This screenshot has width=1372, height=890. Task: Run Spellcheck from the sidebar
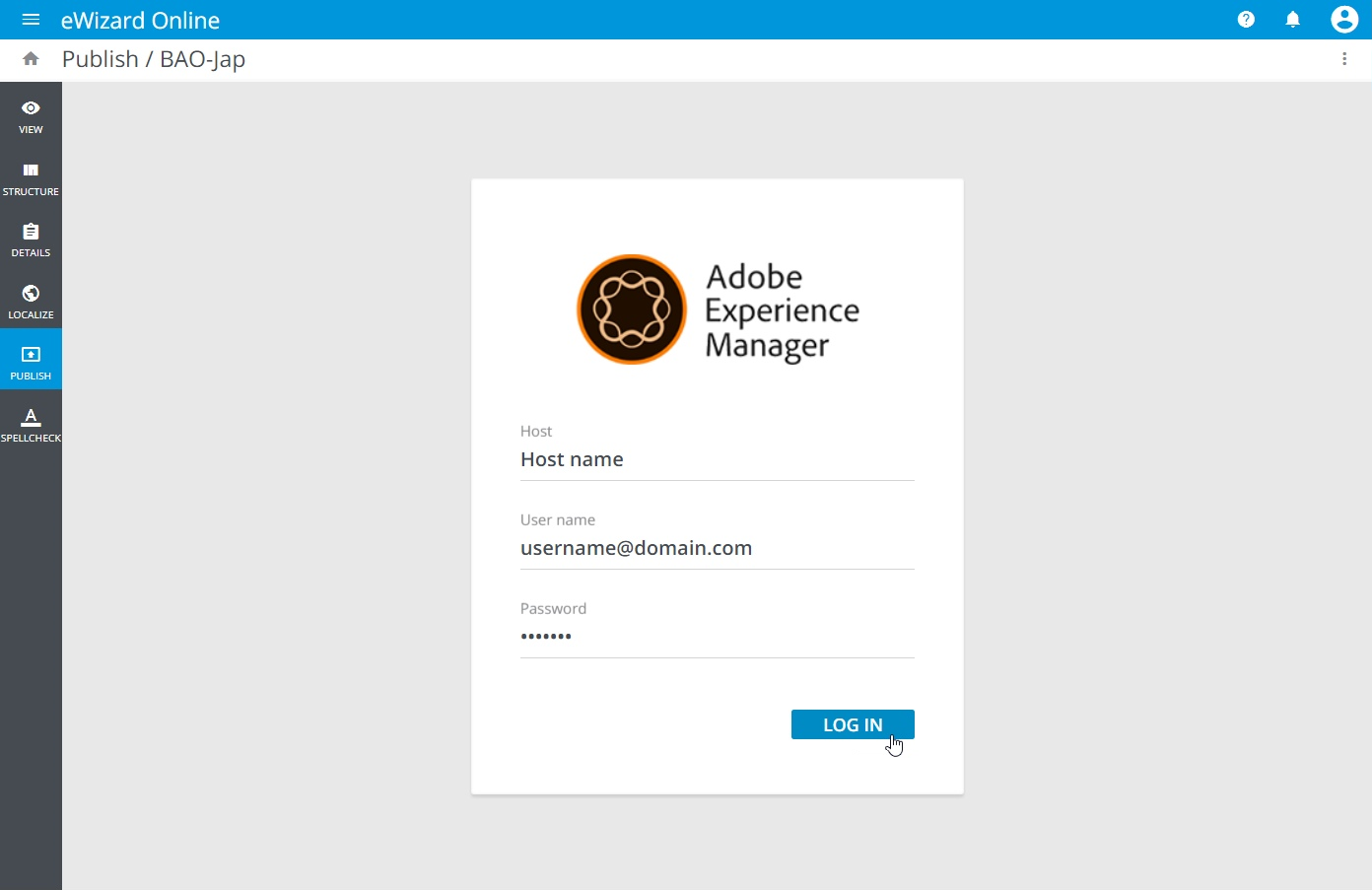tap(31, 424)
